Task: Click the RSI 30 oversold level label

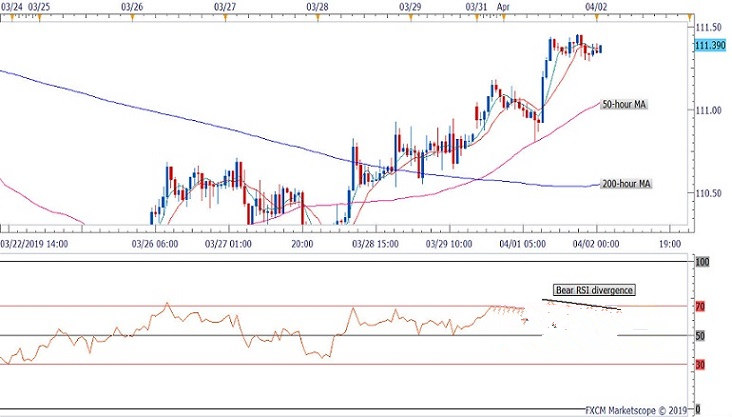Action: [x=702, y=364]
